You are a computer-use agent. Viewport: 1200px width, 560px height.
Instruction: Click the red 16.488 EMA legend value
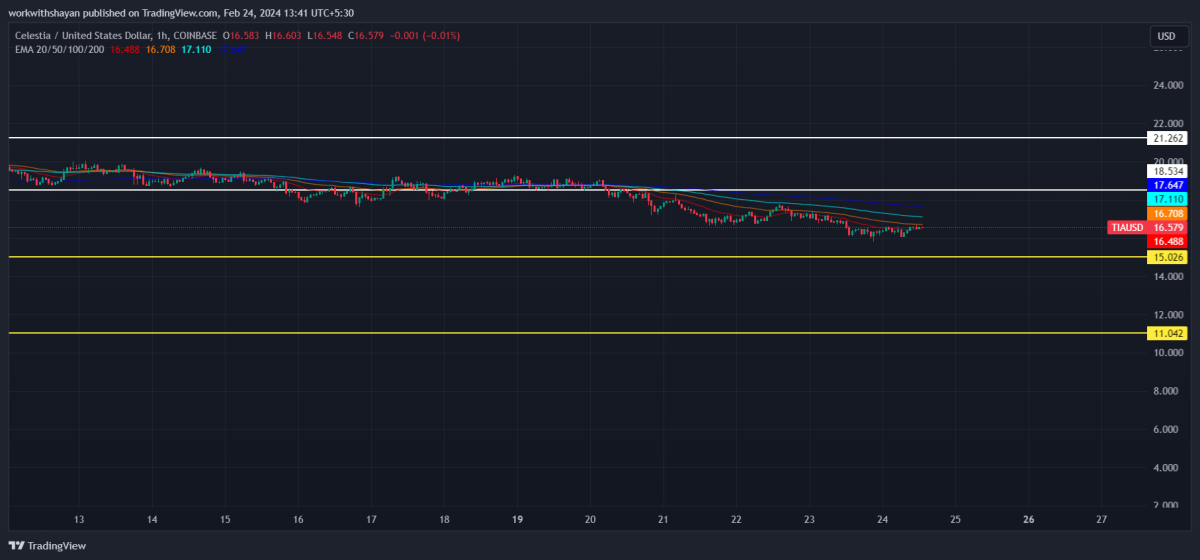124,48
